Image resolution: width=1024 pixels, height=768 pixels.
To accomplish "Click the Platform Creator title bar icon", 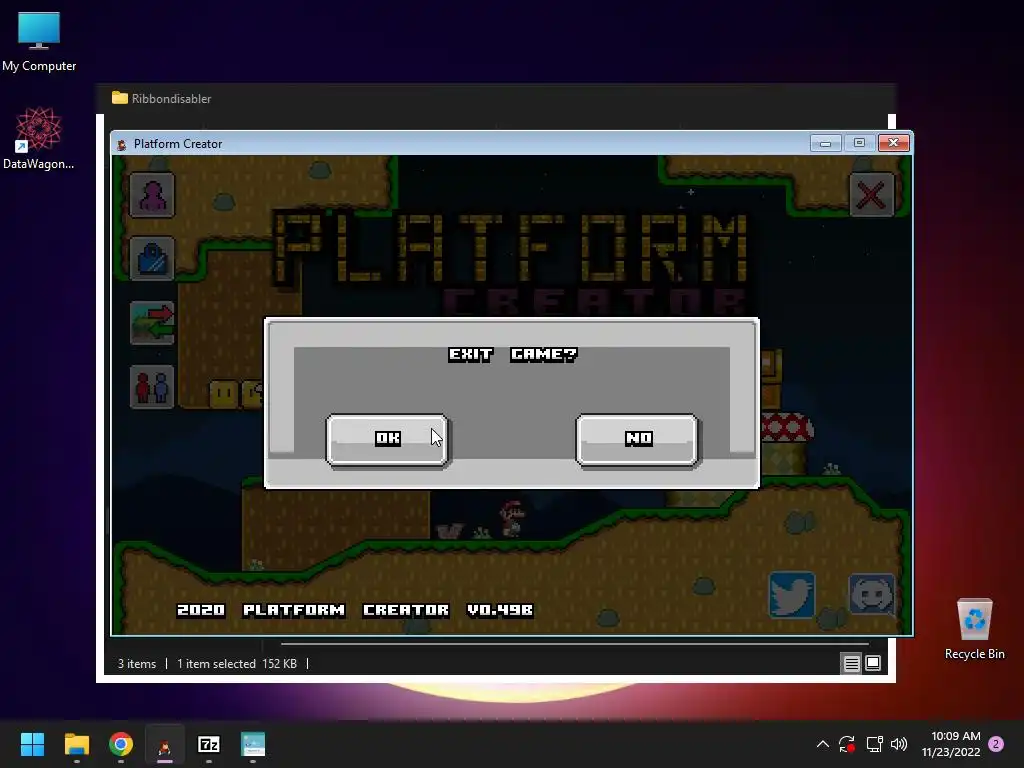I will point(121,144).
